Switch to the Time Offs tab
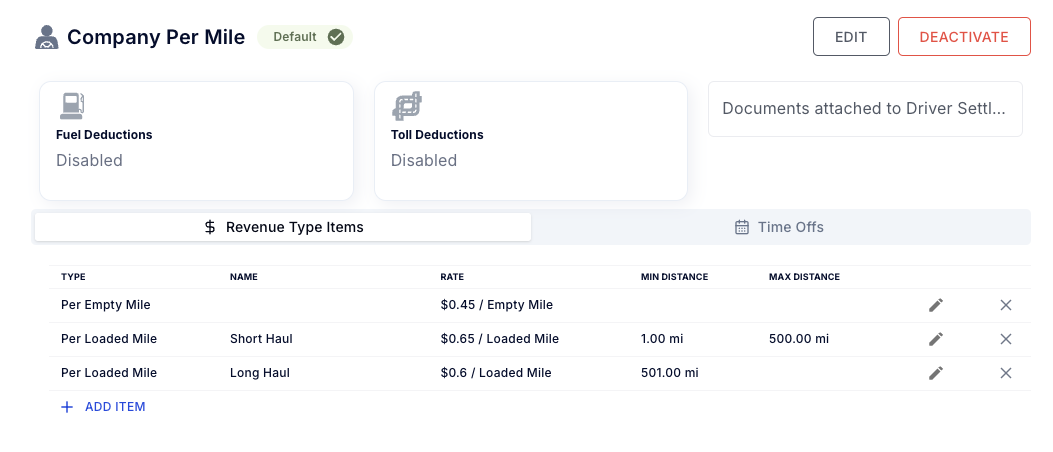 point(779,227)
